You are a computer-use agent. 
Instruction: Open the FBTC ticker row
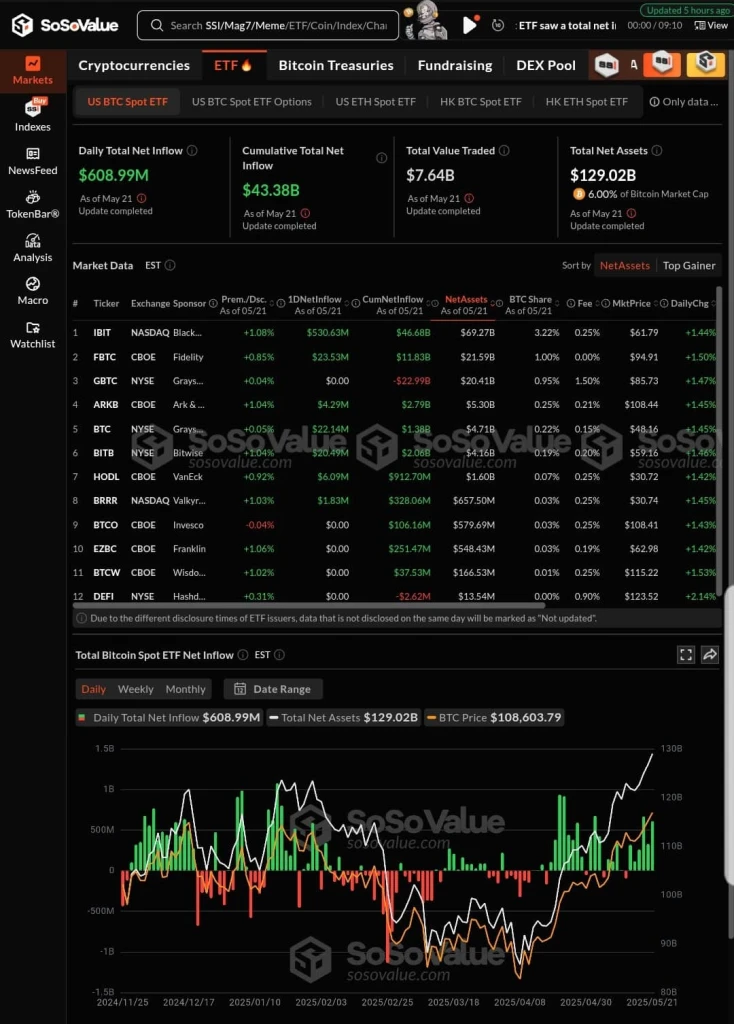point(394,357)
